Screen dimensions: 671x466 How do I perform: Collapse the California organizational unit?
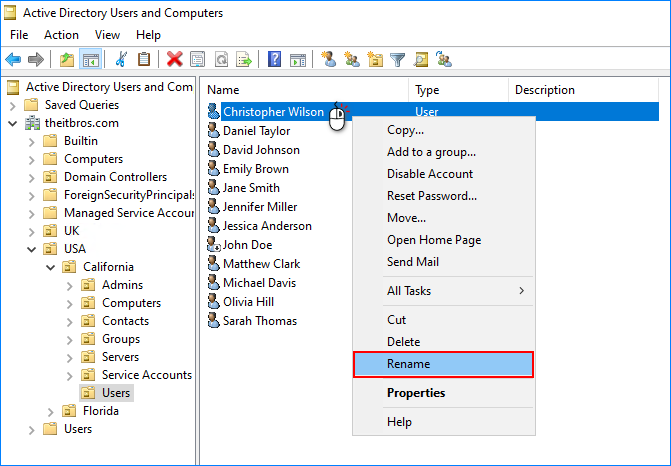50,267
